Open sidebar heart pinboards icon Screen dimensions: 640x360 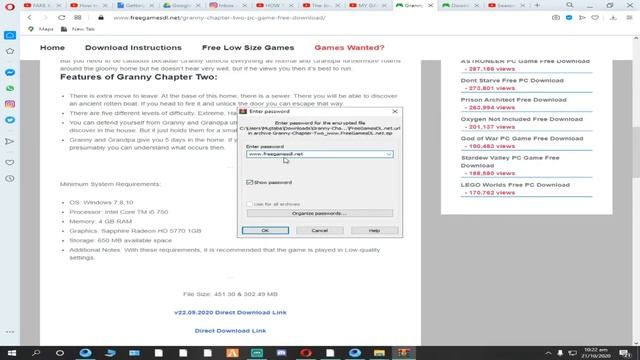[x=10, y=162]
